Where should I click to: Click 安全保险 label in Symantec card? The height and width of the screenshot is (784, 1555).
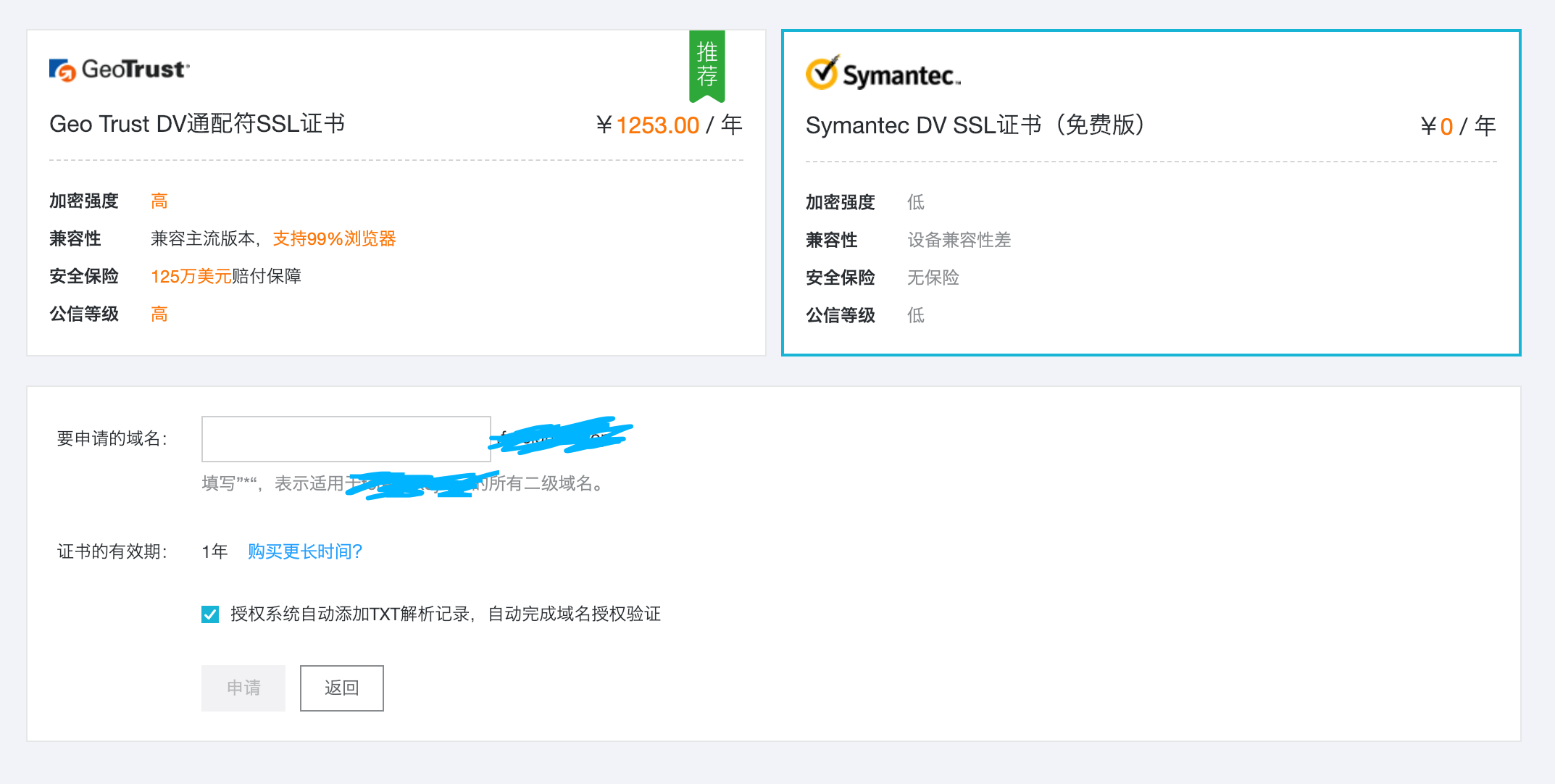coord(841,278)
